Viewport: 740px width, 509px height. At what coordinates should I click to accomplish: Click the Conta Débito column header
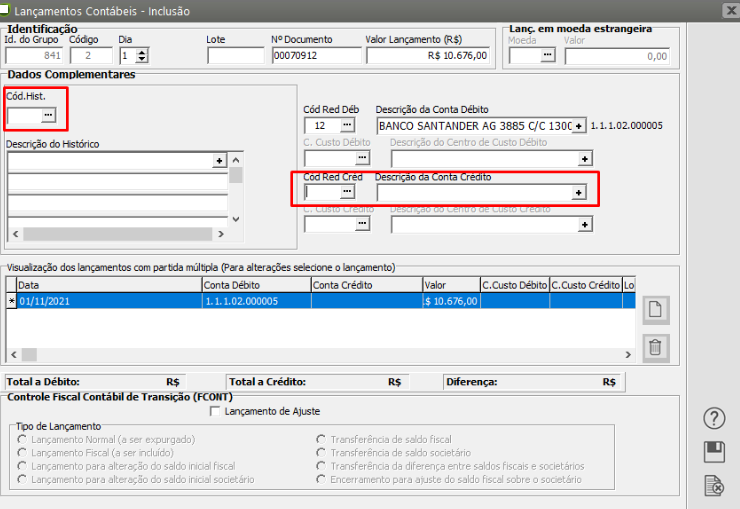[x=255, y=285]
